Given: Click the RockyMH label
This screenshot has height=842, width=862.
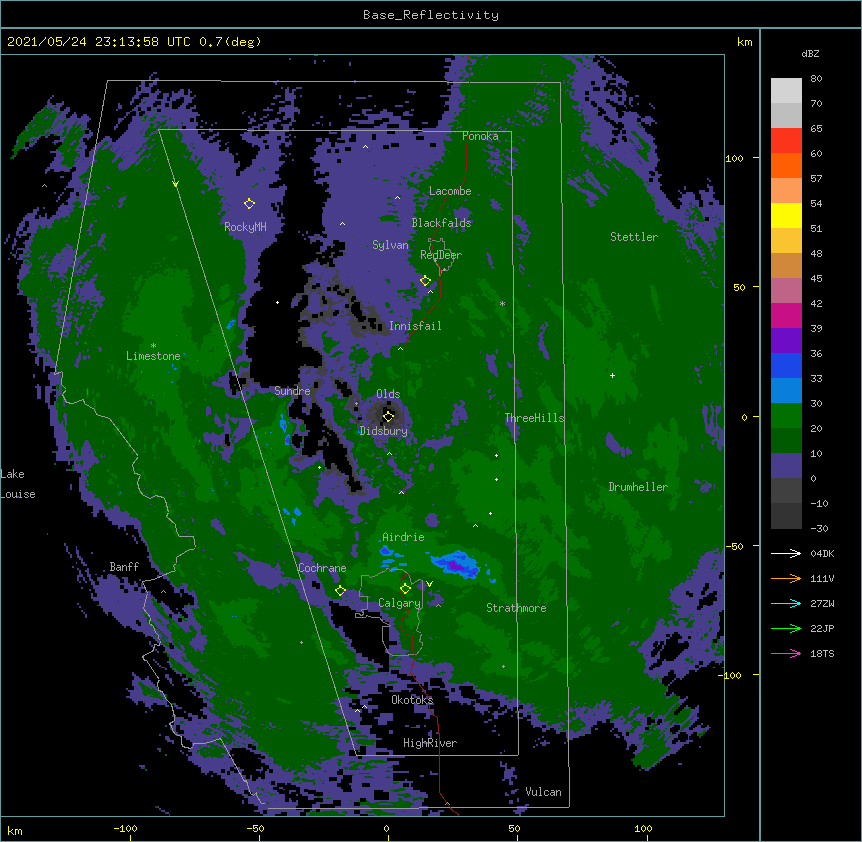Looking at the screenshot, I should pos(245,227).
